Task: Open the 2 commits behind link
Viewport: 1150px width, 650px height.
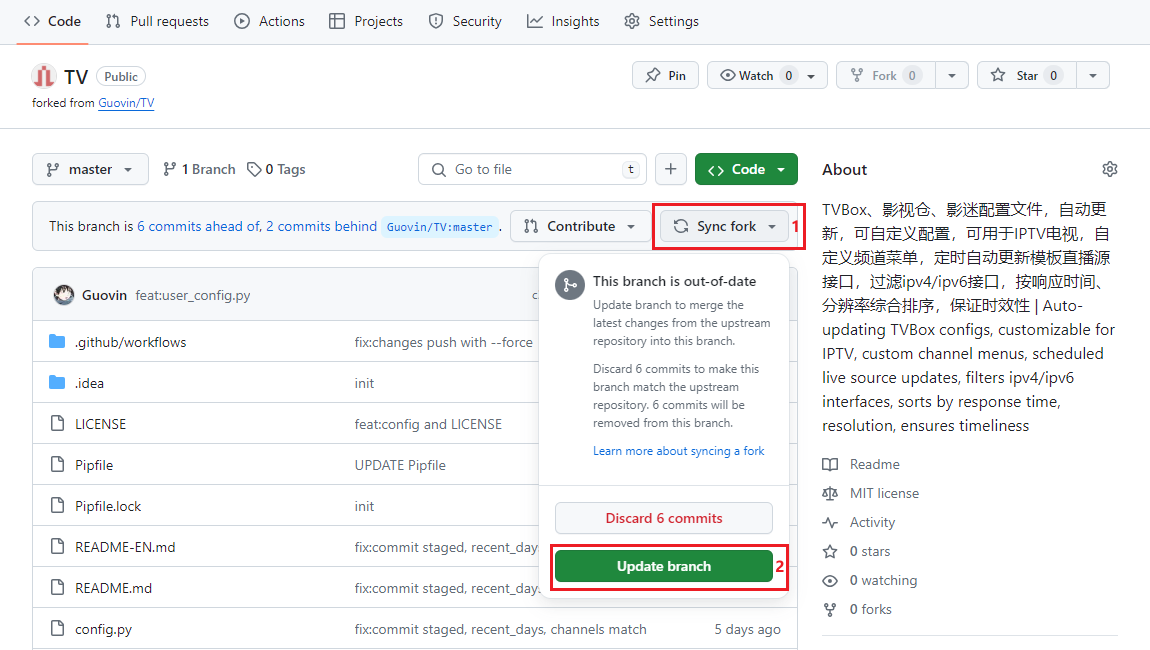Action: pos(321,227)
